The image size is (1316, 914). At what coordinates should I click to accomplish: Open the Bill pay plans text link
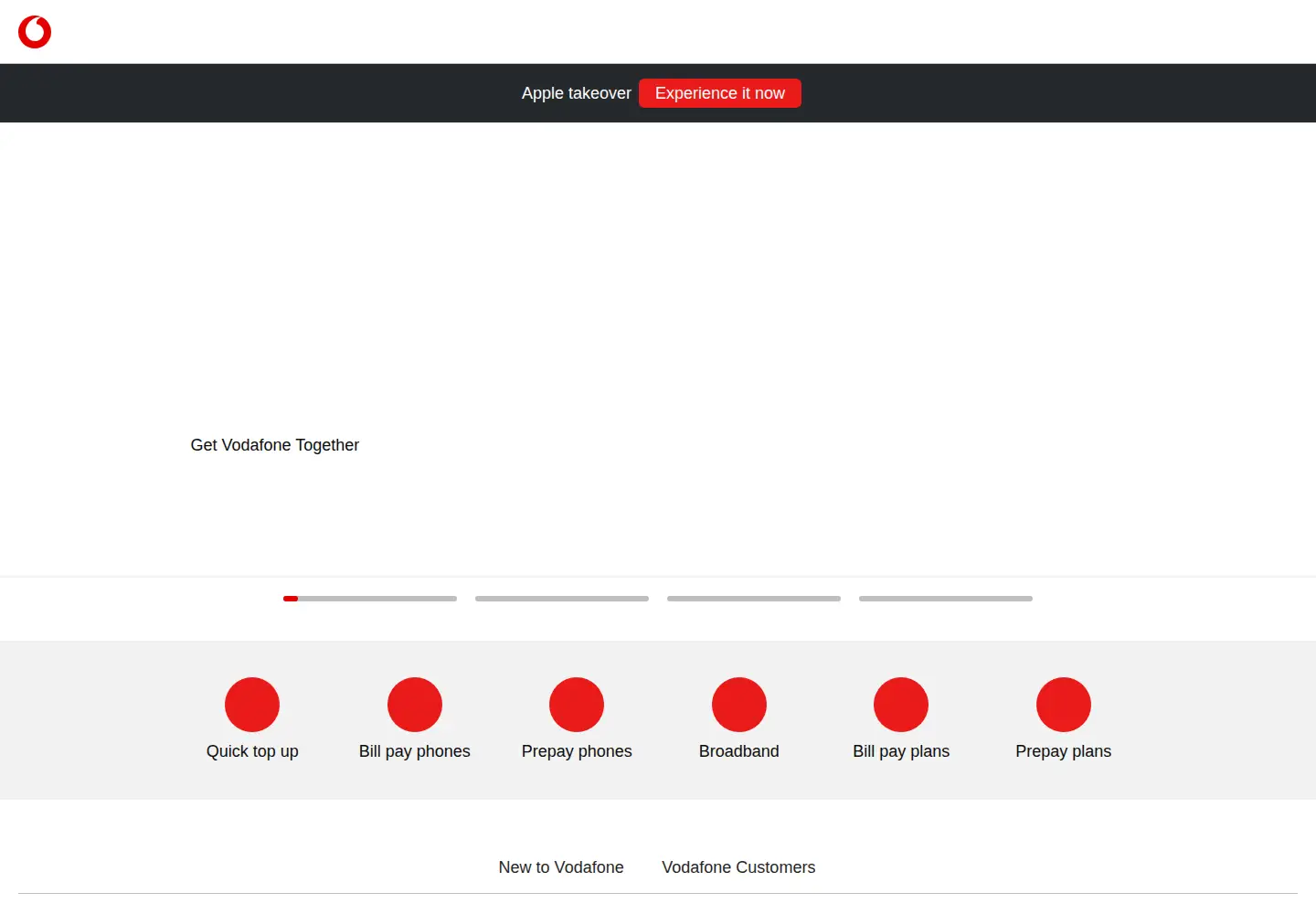click(901, 751)
